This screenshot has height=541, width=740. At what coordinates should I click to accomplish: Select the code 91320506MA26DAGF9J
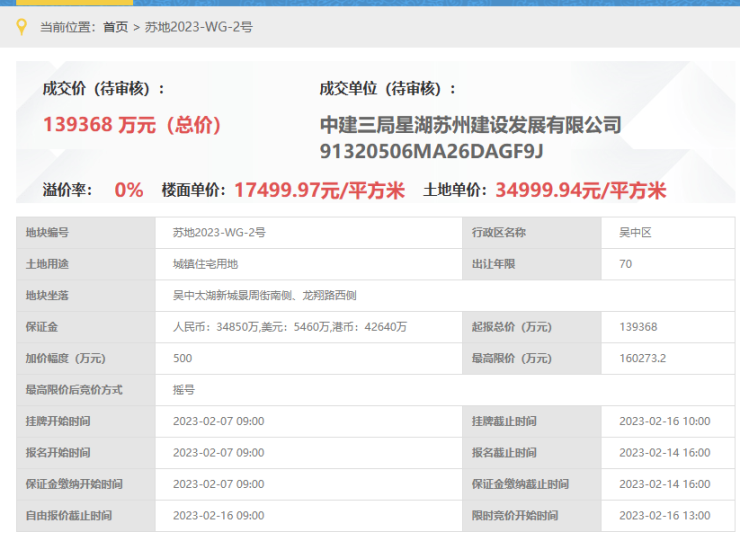[432, 152]
